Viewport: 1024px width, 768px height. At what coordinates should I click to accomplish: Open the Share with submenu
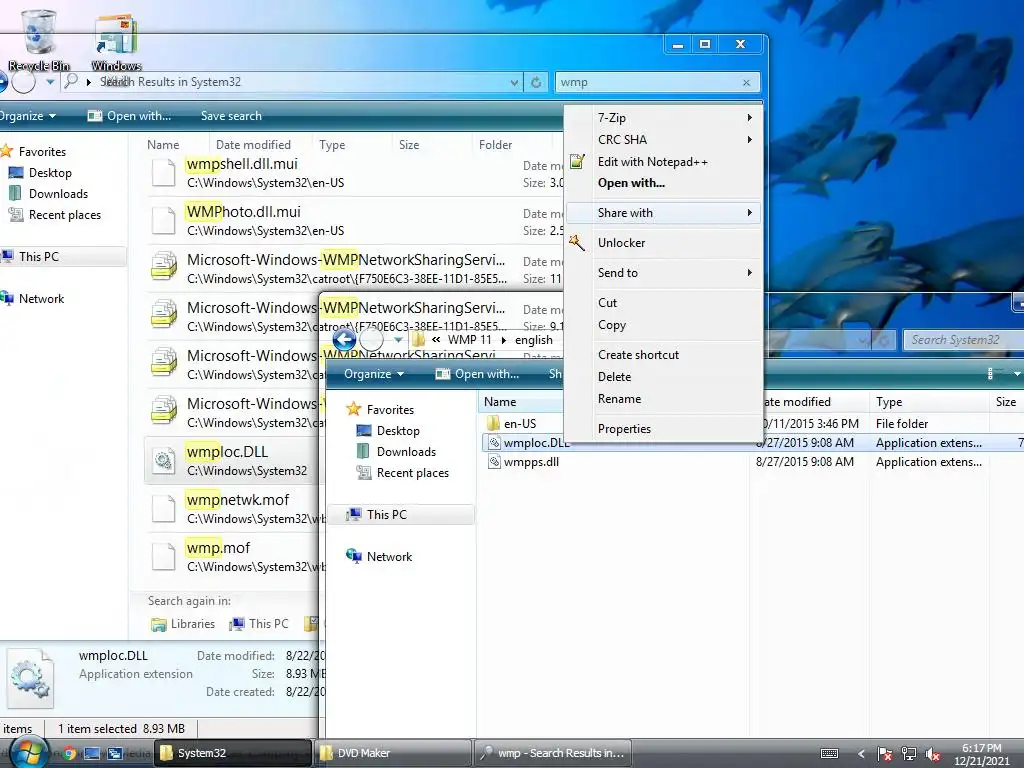(664, 213)
